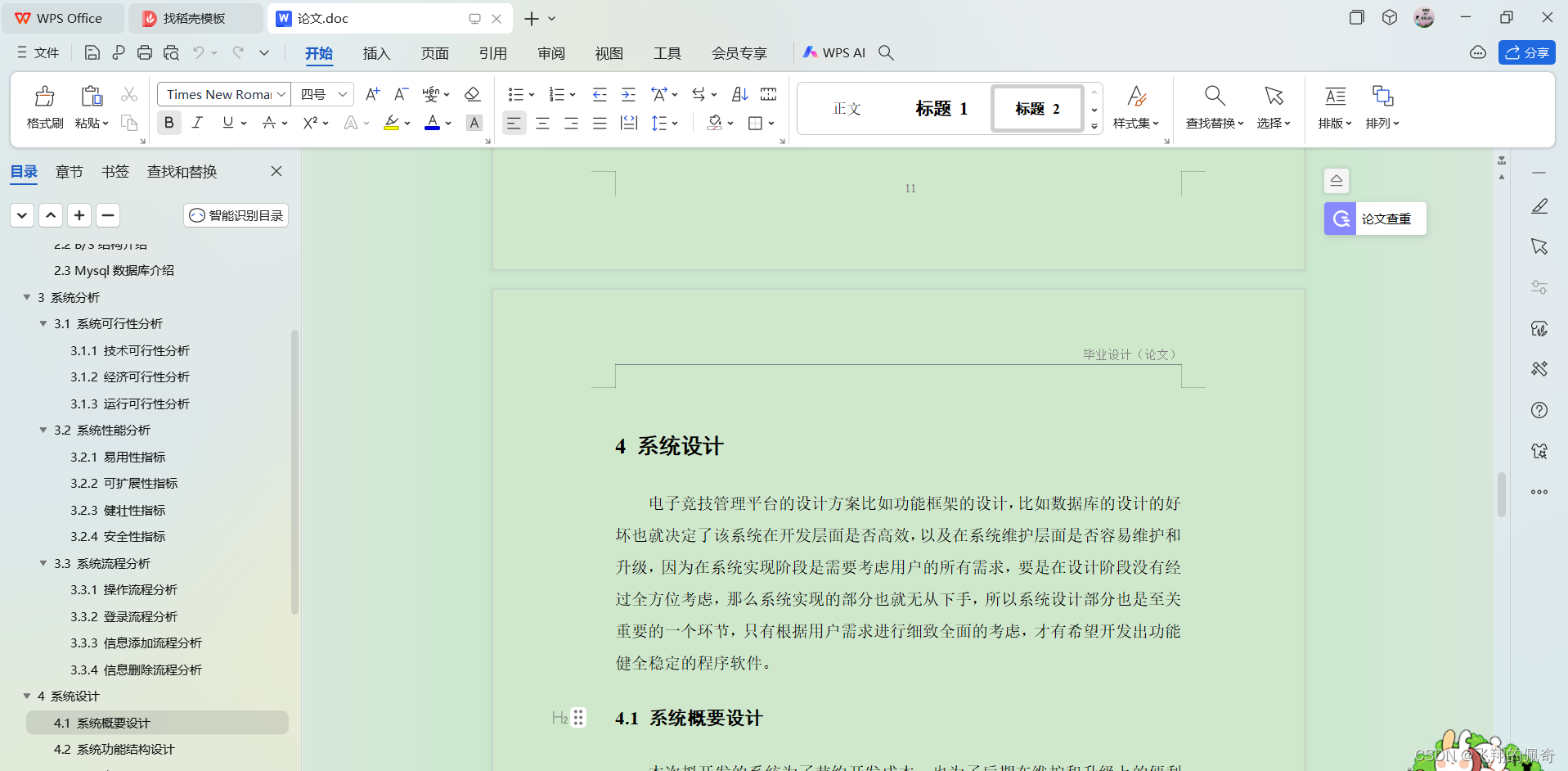1568x771 pixels.
Task: Toggle character shading A button
Action: coord(474,123)
